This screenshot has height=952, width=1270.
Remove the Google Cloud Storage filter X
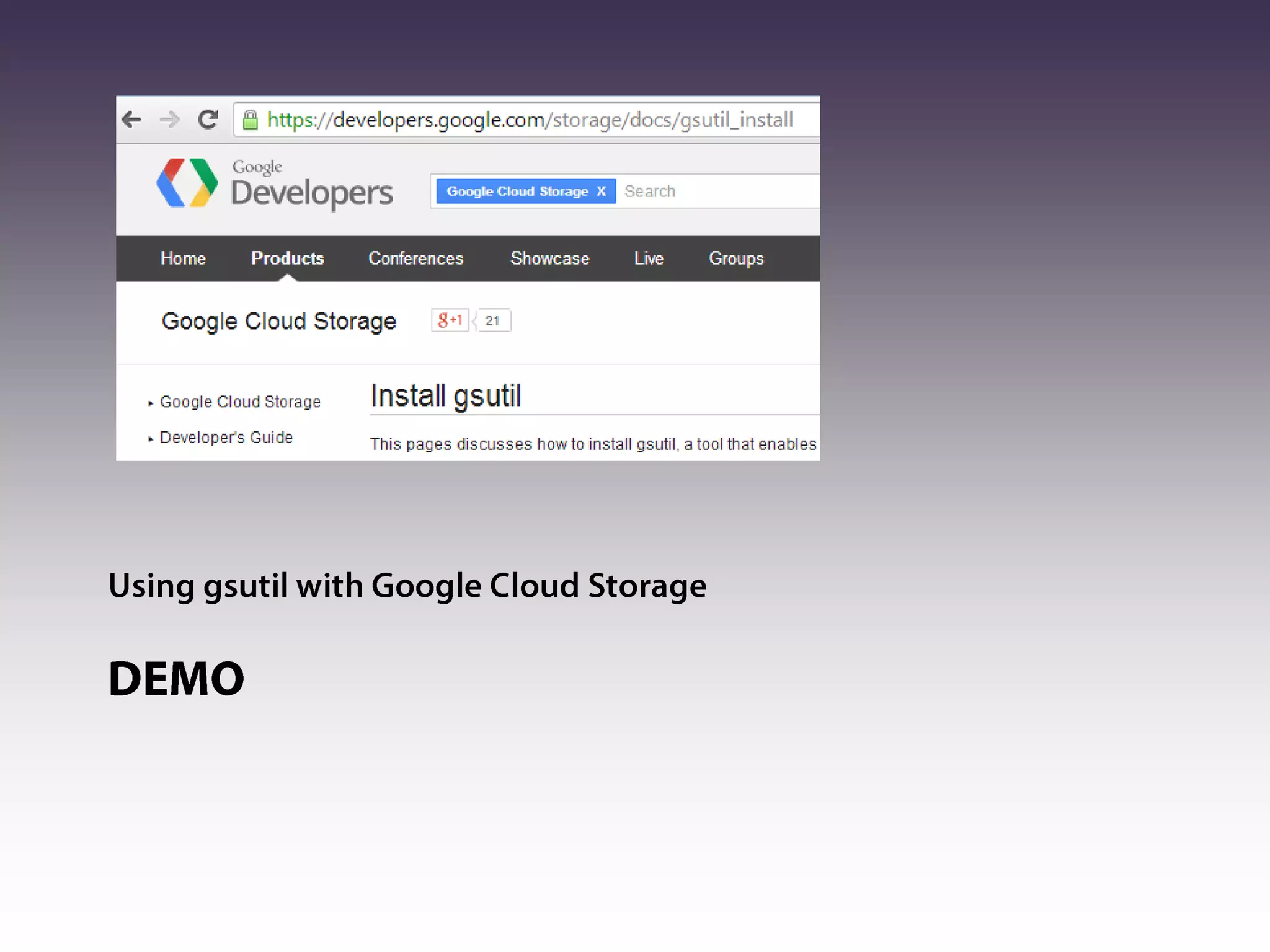pyautogui.click(x=601, y=191)
